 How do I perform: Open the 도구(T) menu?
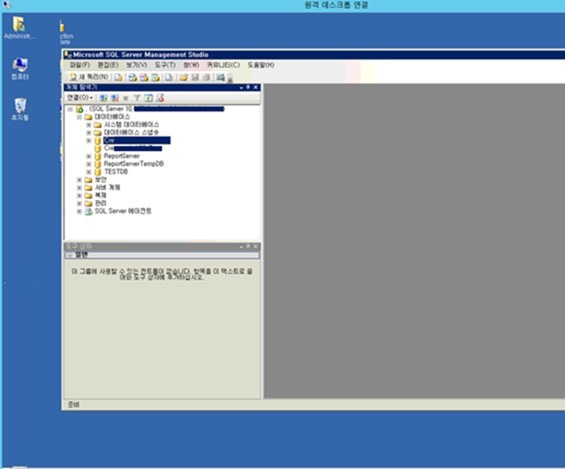pos(165,65)
